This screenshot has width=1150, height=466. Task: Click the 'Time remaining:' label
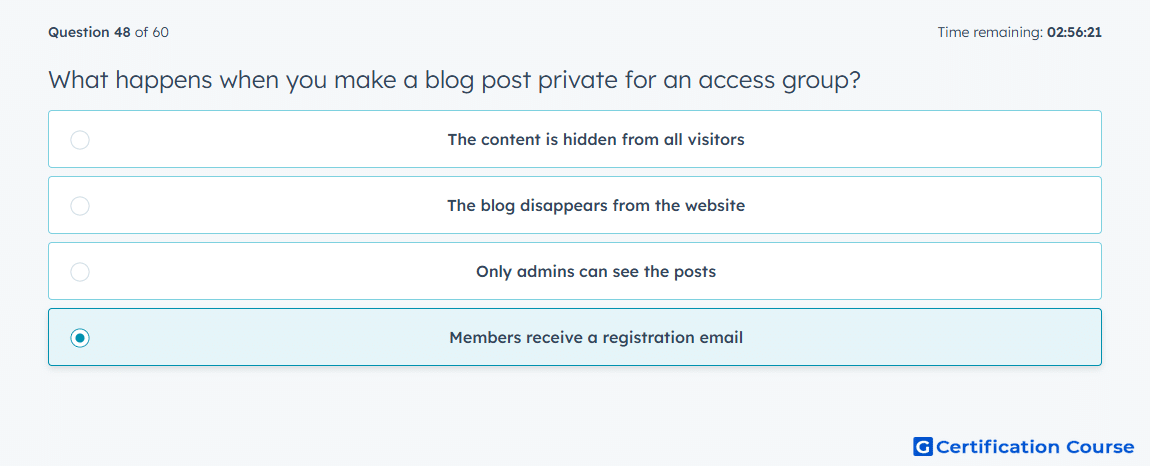(990, 32)
